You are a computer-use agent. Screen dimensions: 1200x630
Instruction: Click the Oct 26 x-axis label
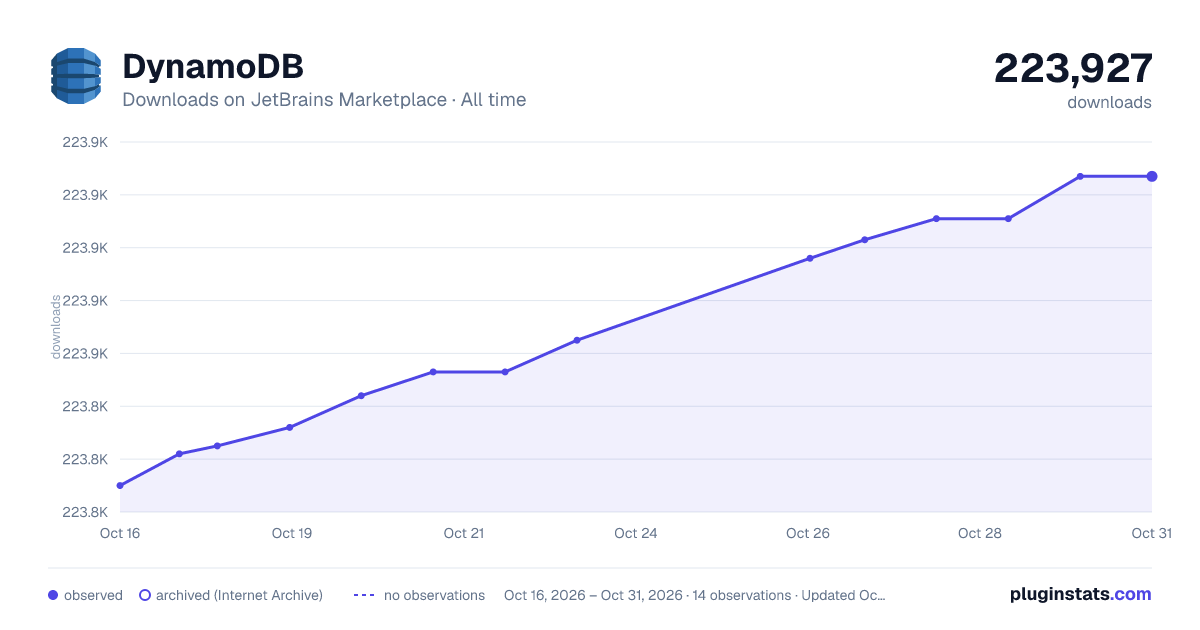click(x=808, y=533)
